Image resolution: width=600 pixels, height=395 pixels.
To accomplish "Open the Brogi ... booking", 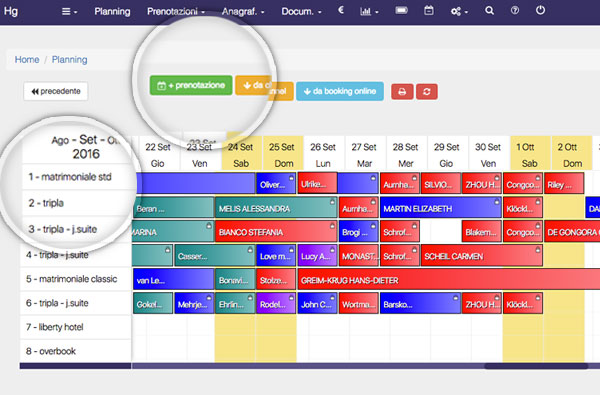I will (359, 232).
